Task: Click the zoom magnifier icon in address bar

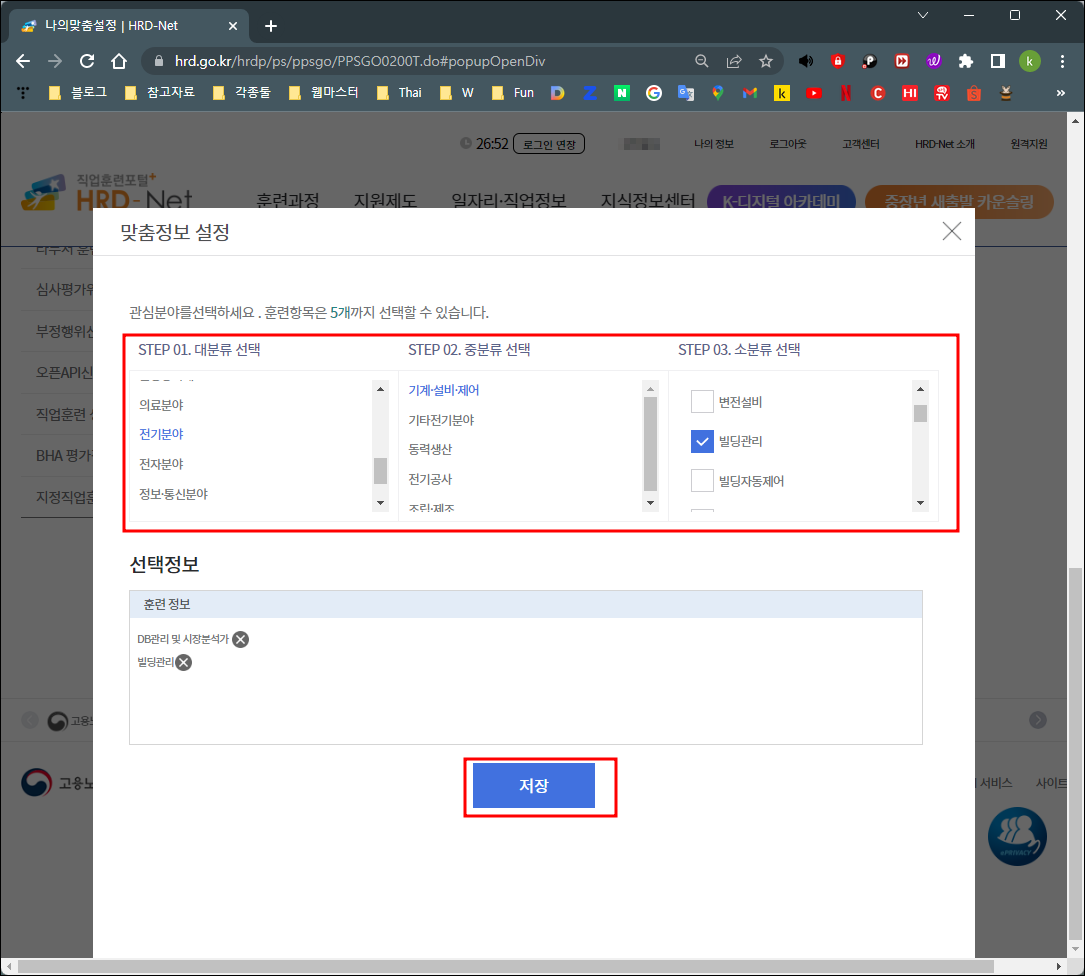Action: pyautogui.click(x=701, y=61)
